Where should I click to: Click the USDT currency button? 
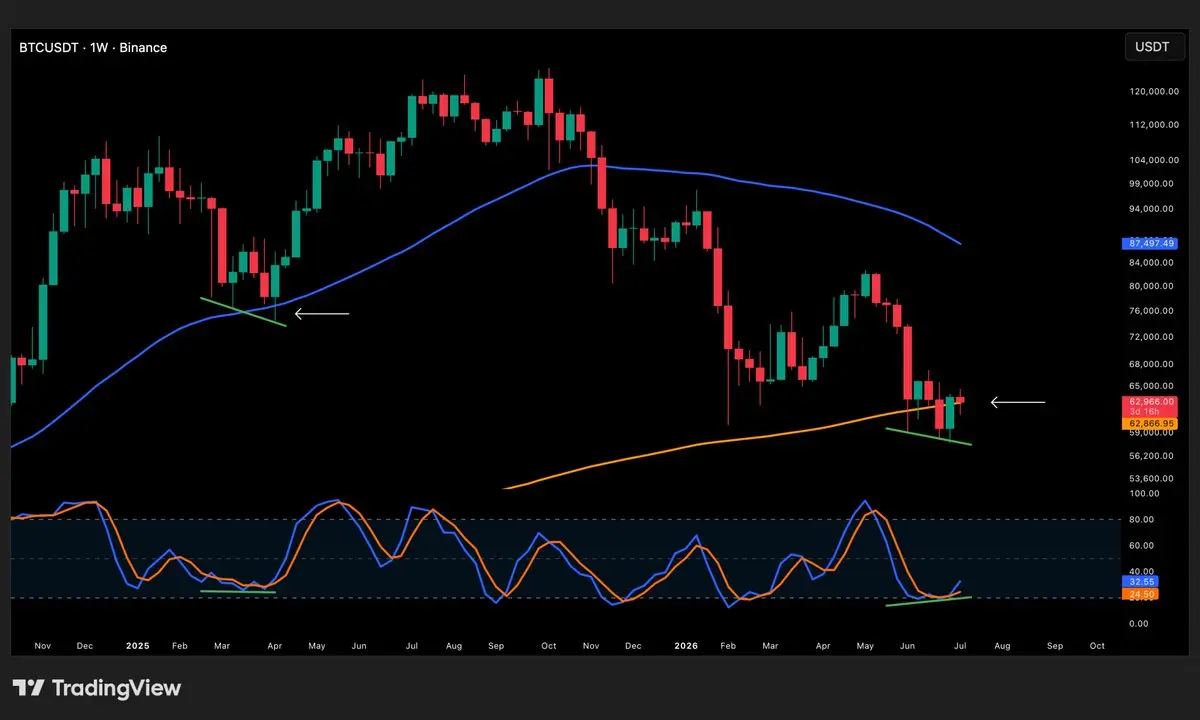point(1153,47)
